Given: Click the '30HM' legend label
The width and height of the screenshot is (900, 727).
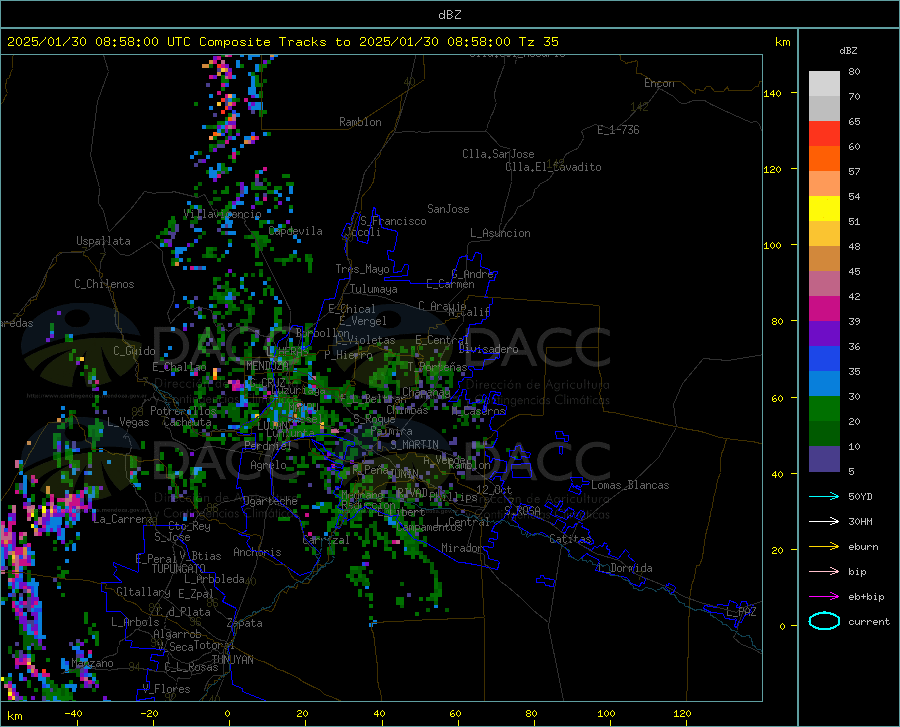Looking at the screenshot, I should [x=860, y=522].
